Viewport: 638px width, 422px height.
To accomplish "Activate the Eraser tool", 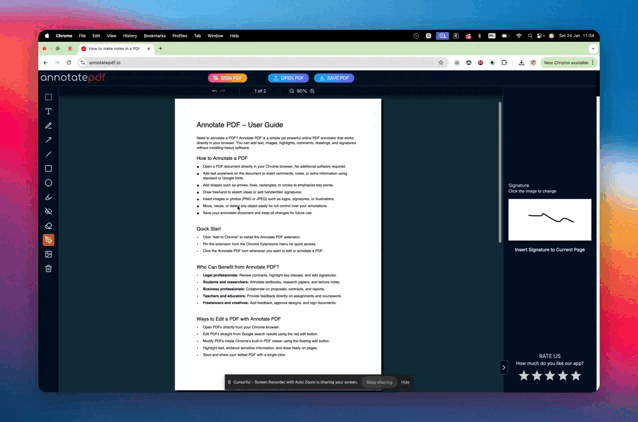I will (48, 226).
